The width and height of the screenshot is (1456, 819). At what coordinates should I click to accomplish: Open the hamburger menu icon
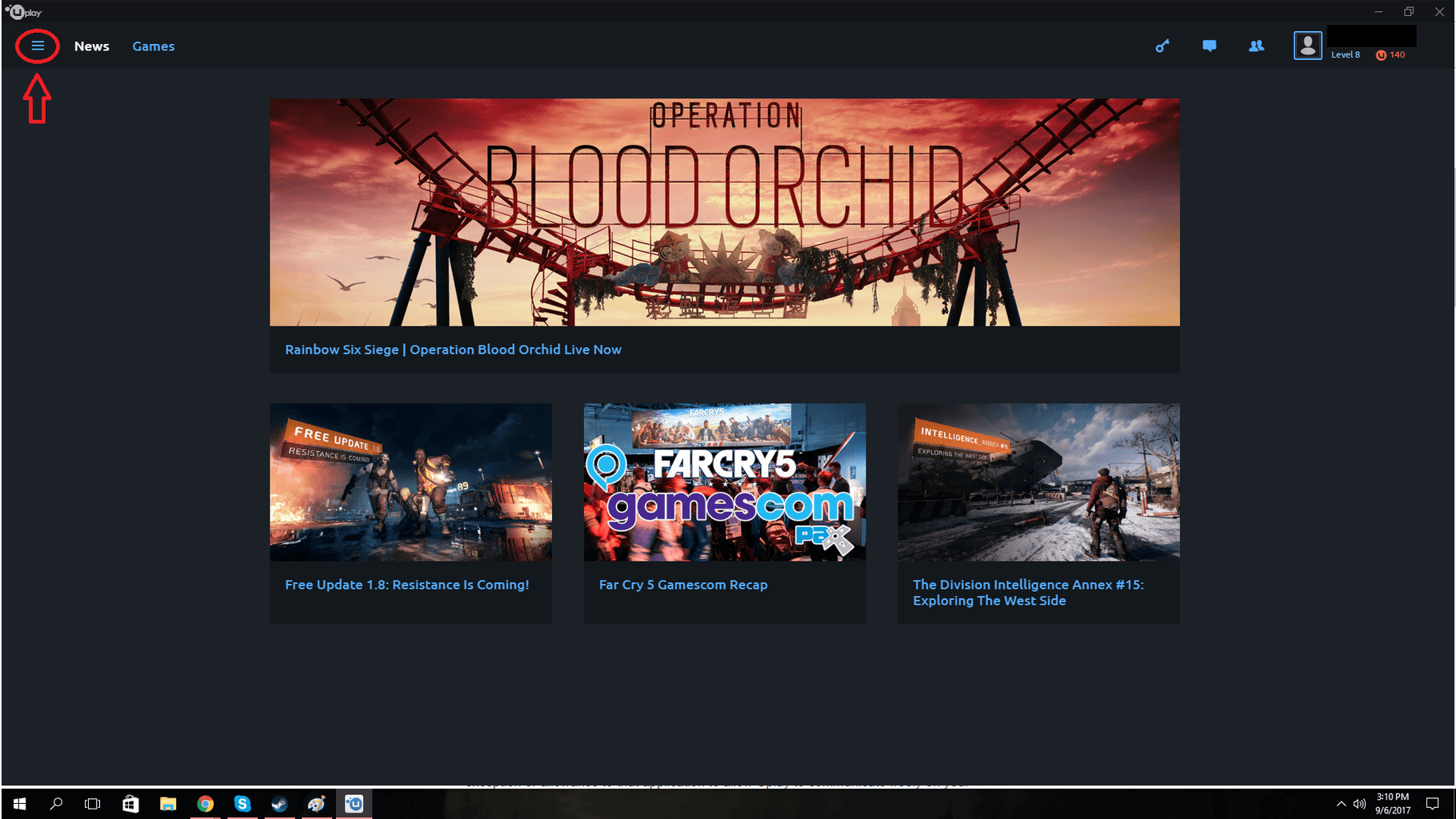38,46
